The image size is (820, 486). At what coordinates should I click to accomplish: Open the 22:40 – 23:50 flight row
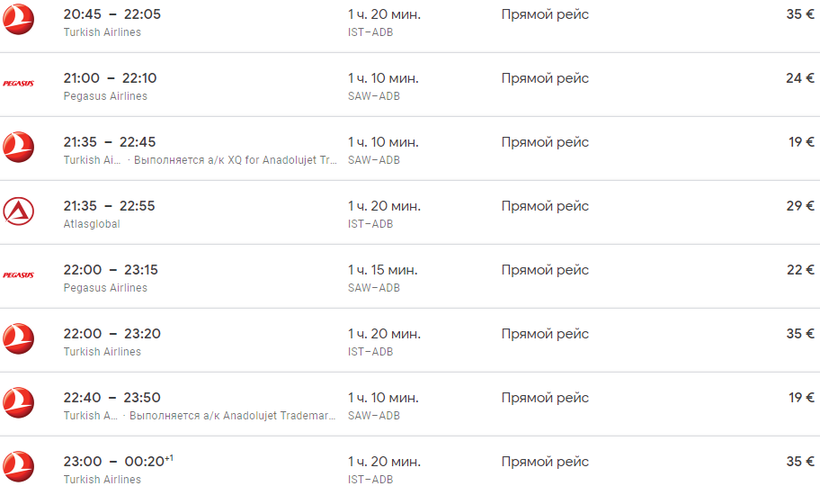pyautogui.click(x=110, y=398)
